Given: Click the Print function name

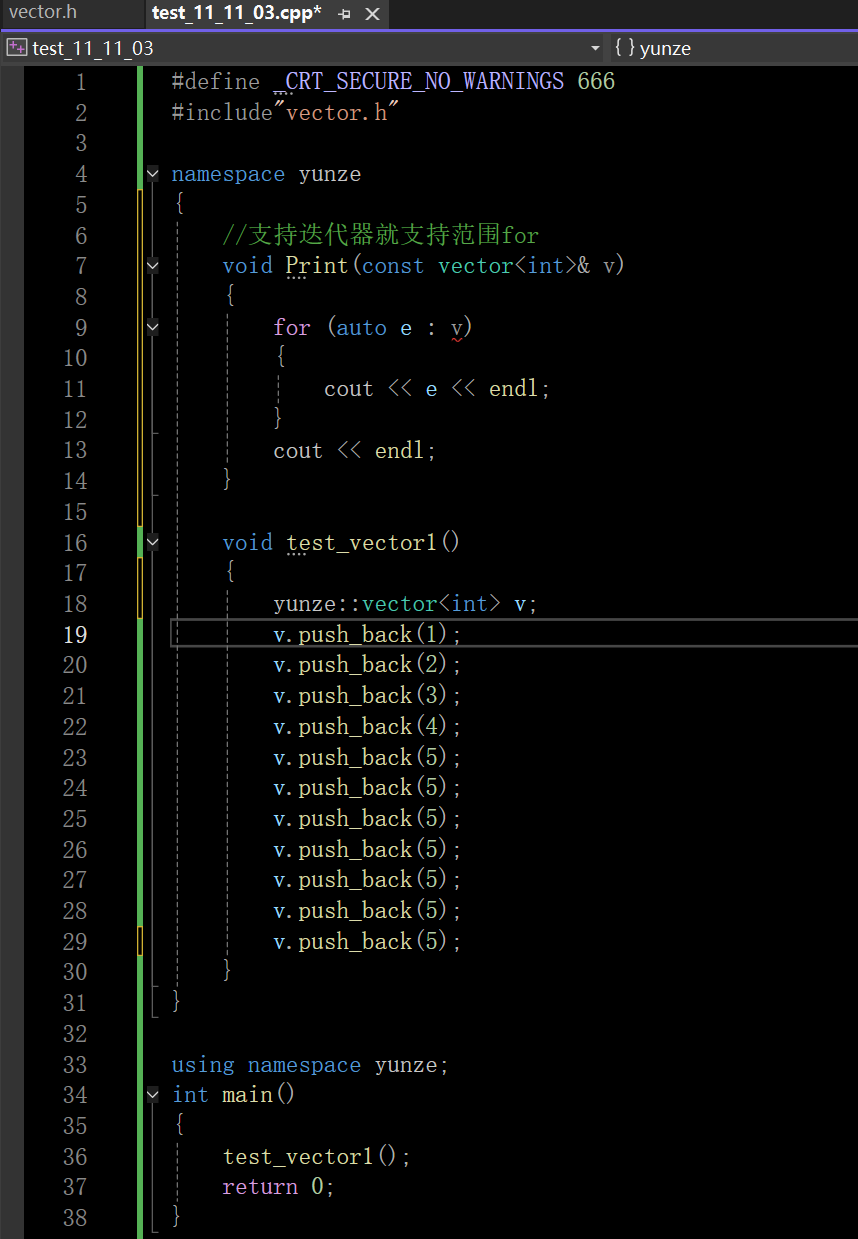Looking at the screenshot, I should click(x=317, y=266).
